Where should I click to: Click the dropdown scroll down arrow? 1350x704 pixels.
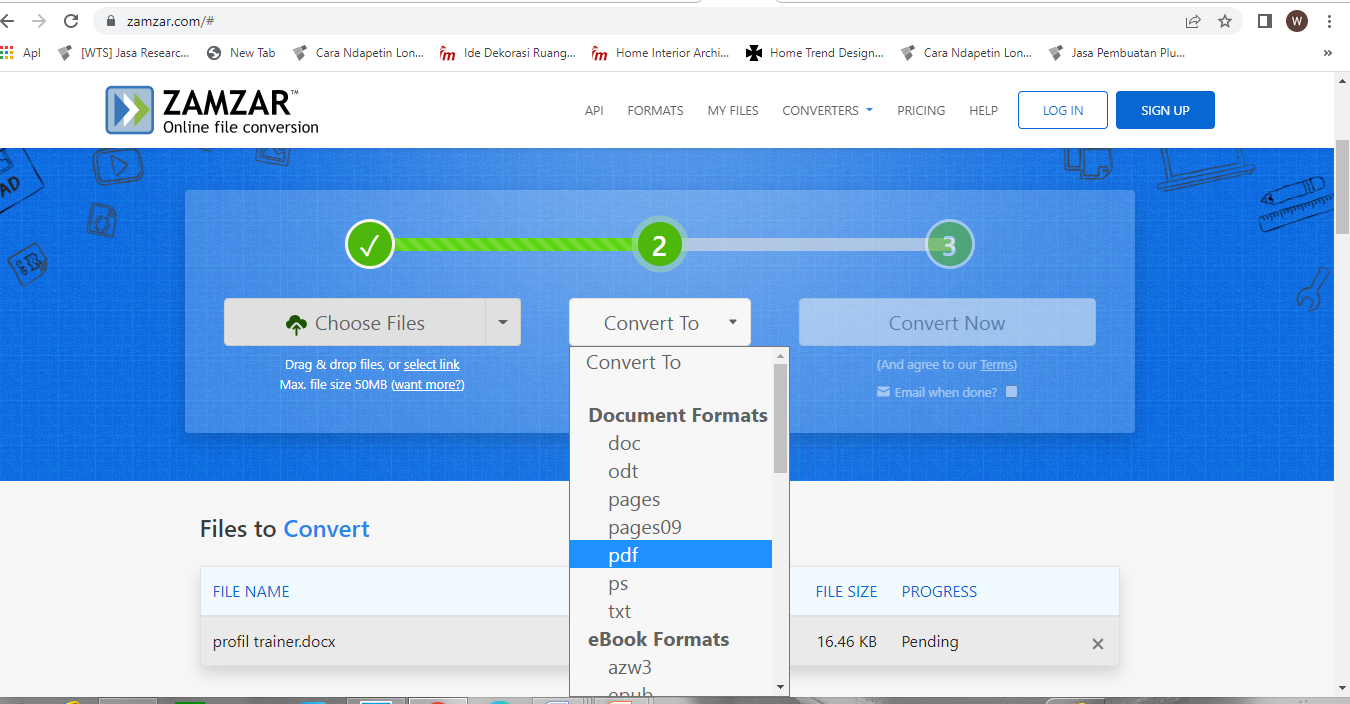[x=781, y=687]
